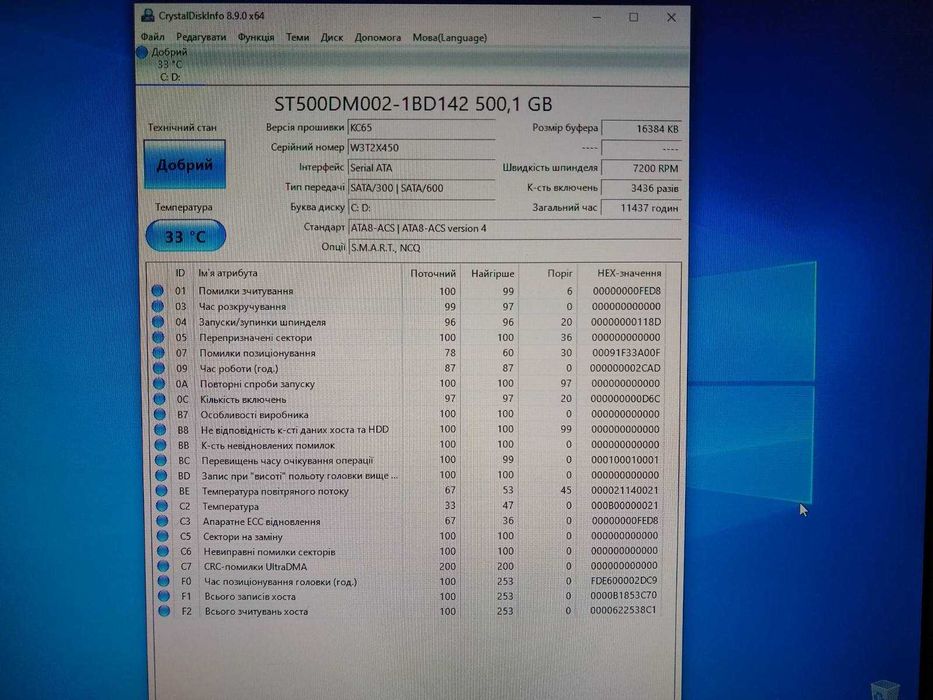The image size is (933, 700).
Task: Click HEX value FDE600002DC9
Action: click(x=624, y=580)
